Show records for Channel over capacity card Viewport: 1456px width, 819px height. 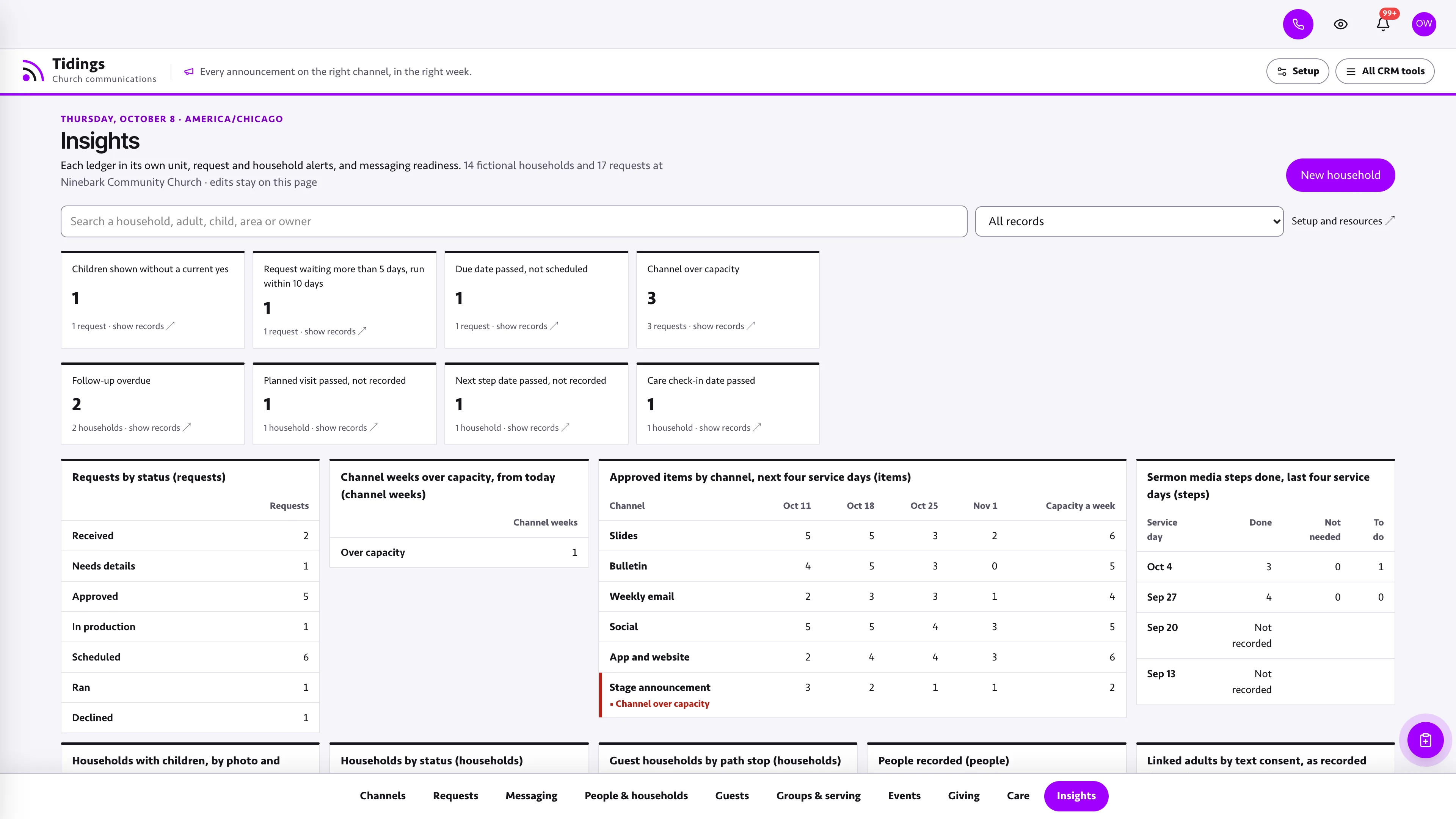click(x=701, y=326)
